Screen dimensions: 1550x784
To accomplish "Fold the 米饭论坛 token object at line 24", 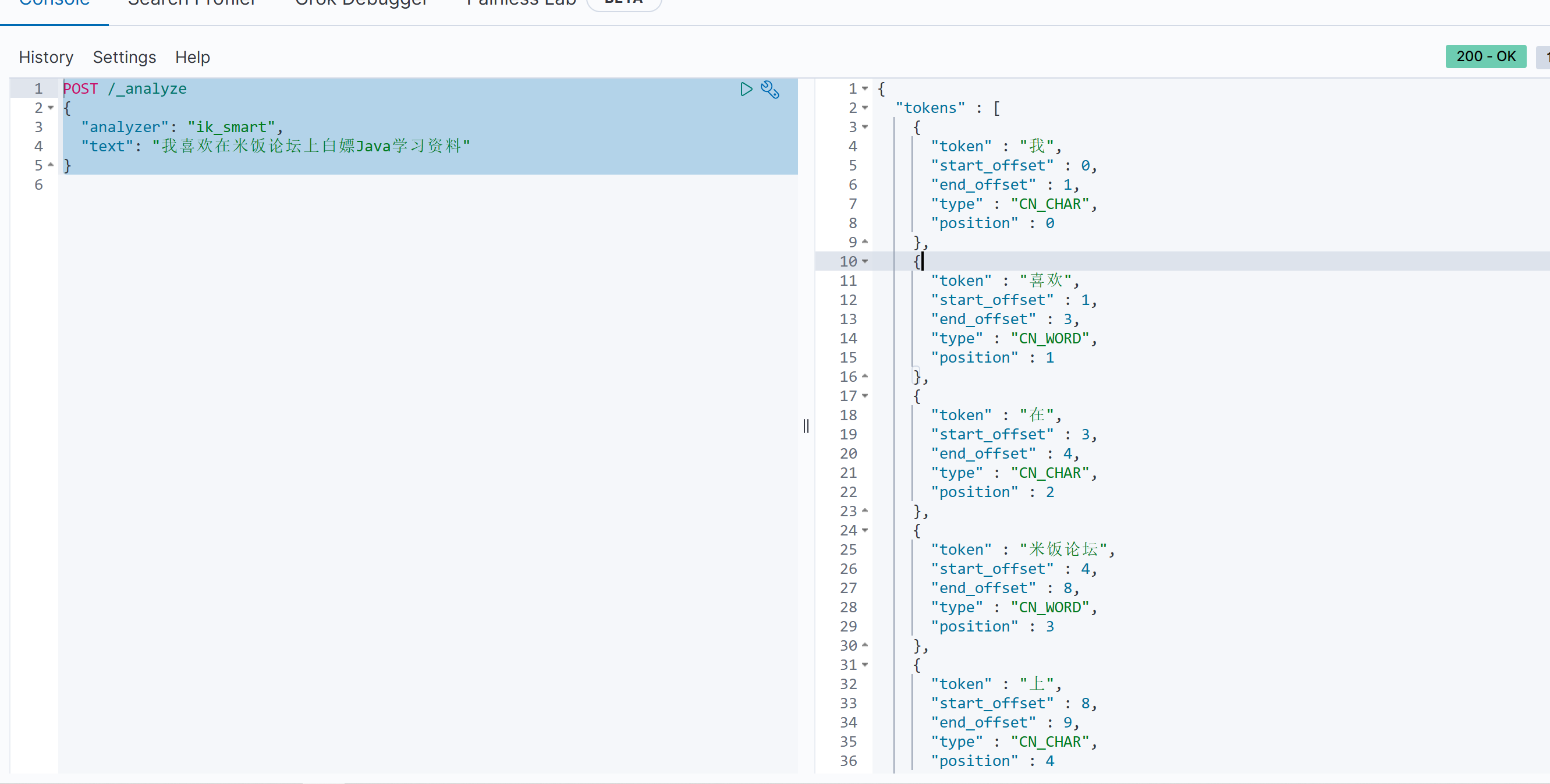I will coord(865,530).
